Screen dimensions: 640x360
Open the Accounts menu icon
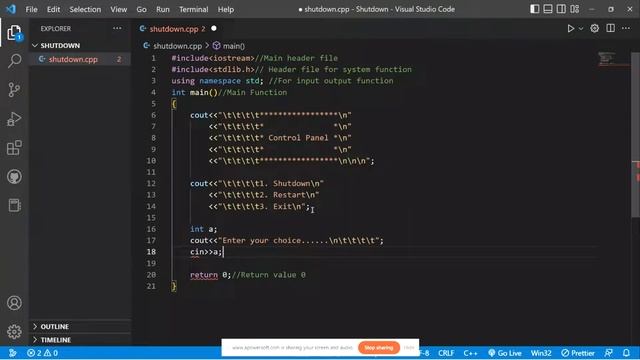(14, 303)
